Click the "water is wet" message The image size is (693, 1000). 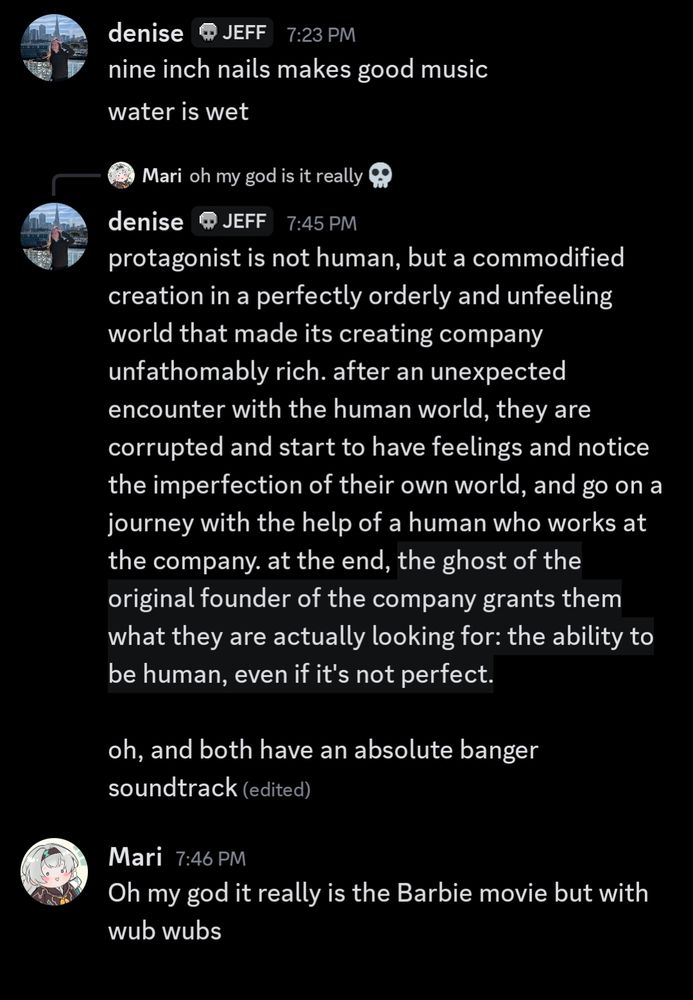178,111
